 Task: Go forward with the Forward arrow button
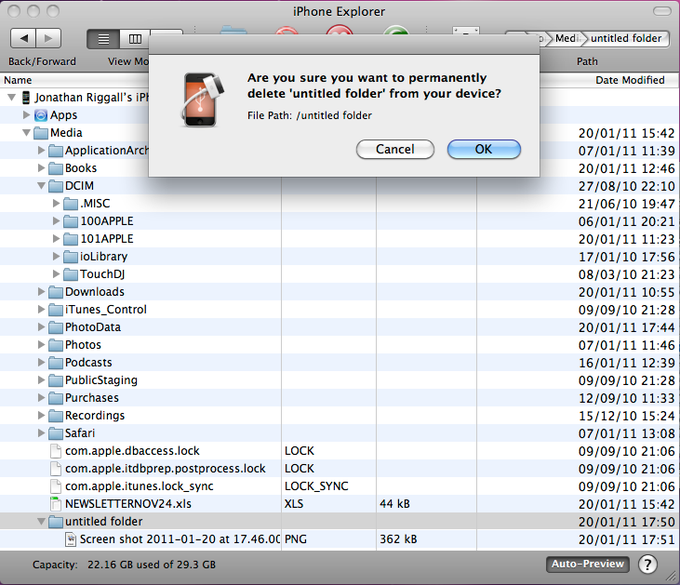pyautogui.click(x=49, y=39)
